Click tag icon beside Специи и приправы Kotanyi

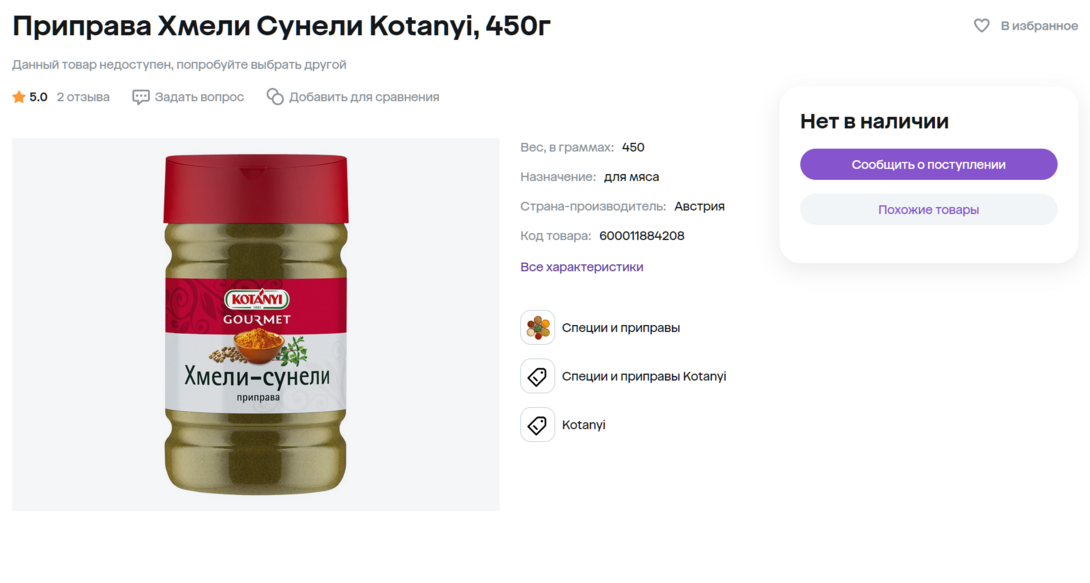click(x=537, y=377)
